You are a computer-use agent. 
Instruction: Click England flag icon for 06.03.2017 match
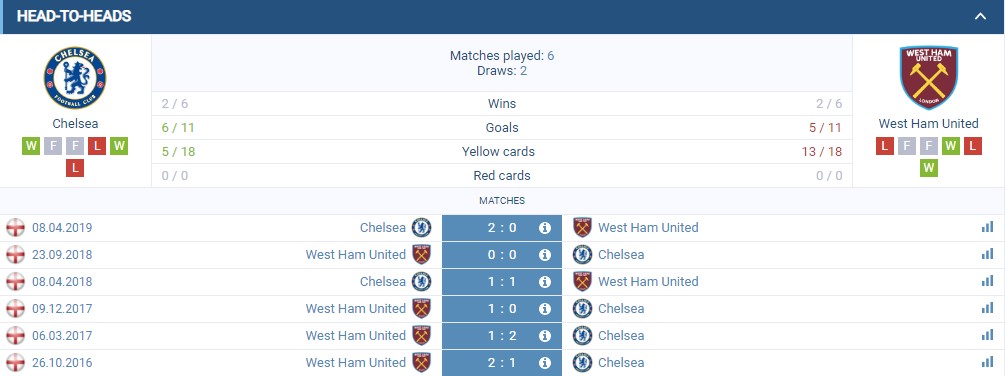click(15, 336)
